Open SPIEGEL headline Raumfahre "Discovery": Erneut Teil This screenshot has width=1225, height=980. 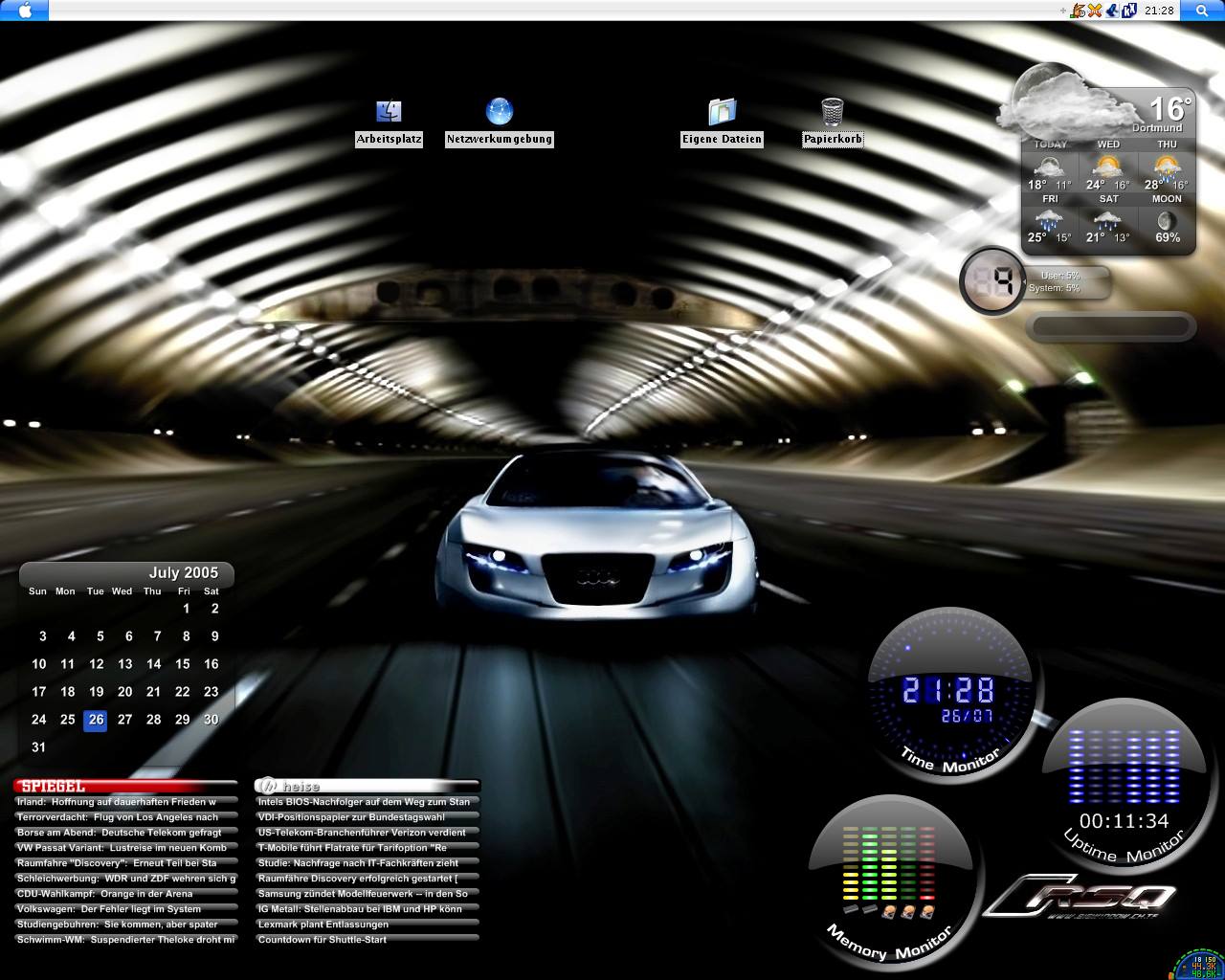pos(125,863)
